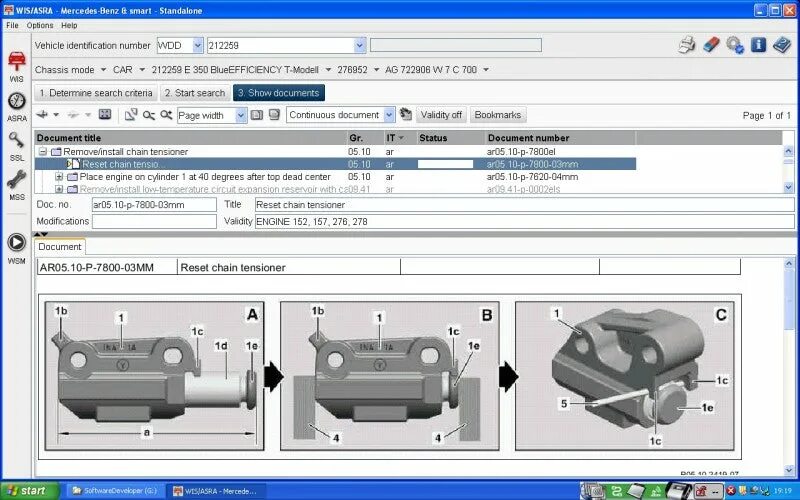Go to 1. Determine search criteria tab
The image size is (800, 500).
click(x=96, y=93)
